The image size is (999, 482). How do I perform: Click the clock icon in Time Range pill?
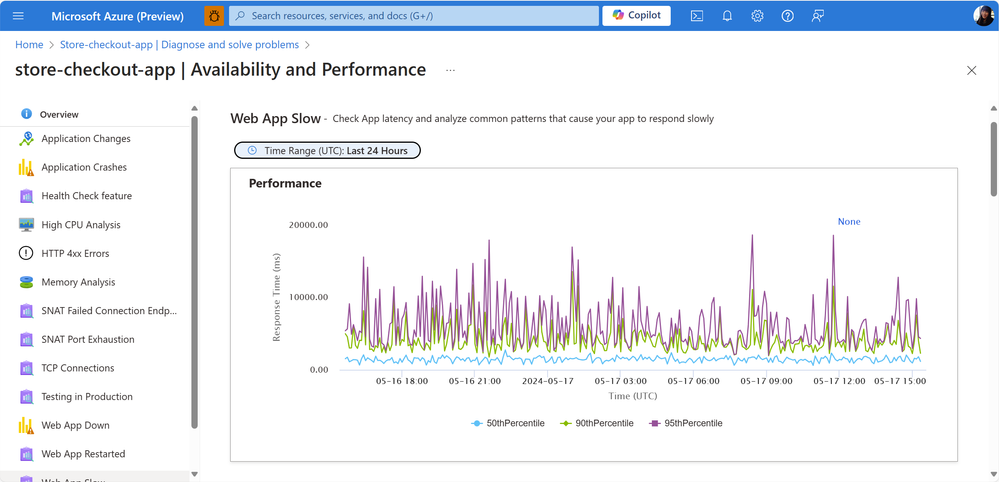point(252,151)
